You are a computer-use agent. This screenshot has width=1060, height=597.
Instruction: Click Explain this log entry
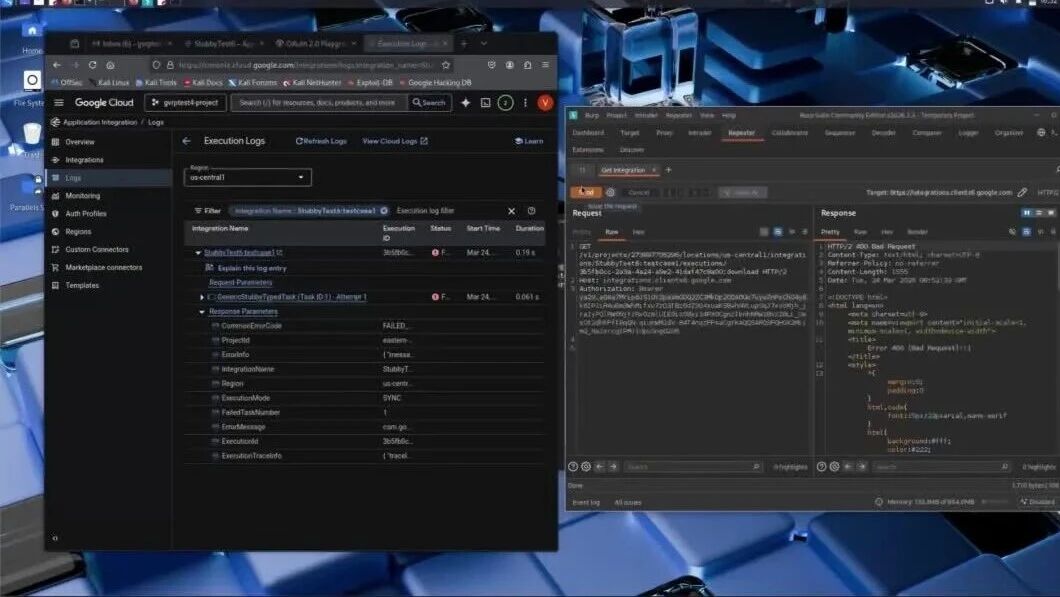(x=246, y=268)
